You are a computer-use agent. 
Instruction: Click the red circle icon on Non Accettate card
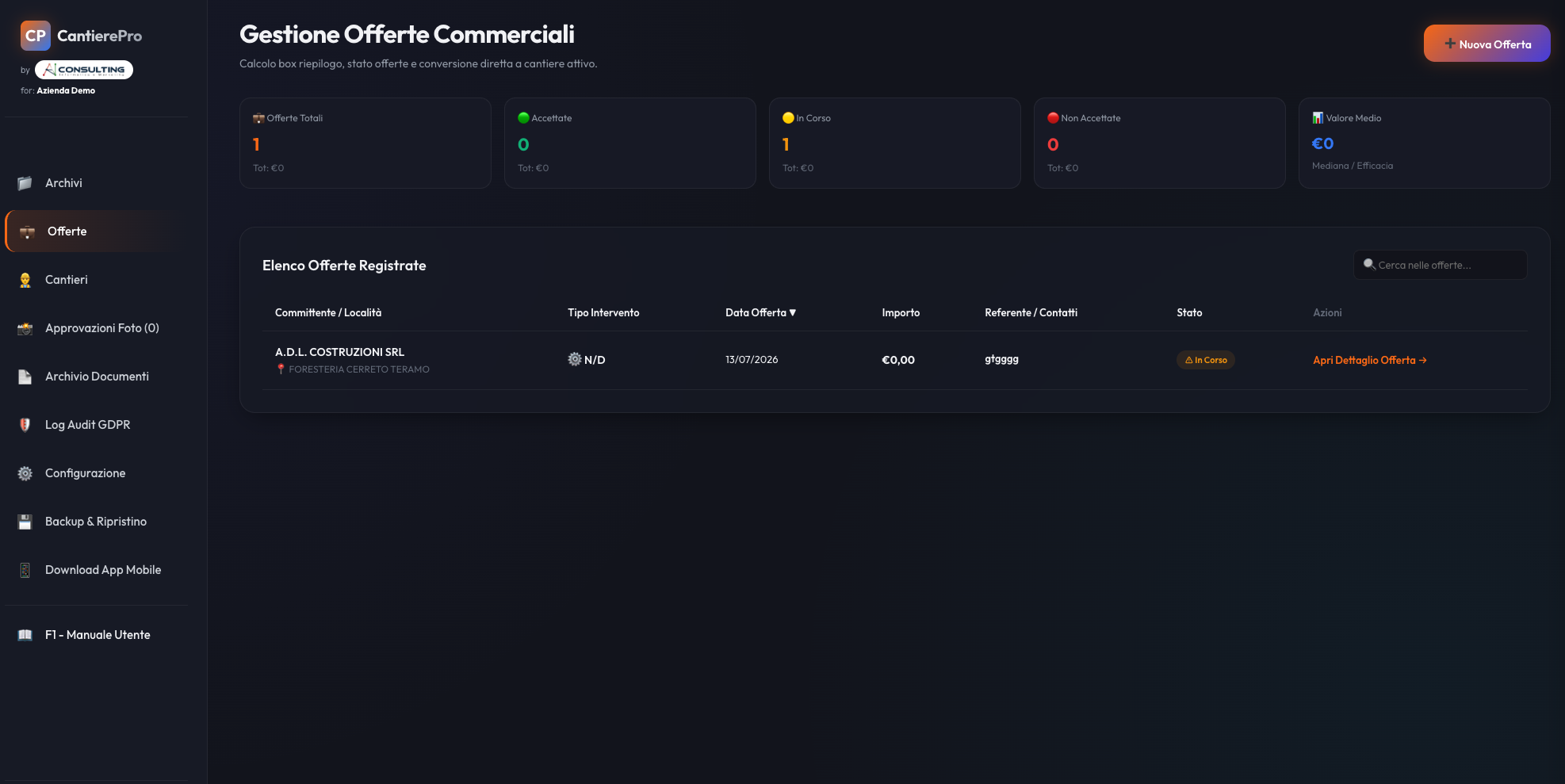point(1053,118)
